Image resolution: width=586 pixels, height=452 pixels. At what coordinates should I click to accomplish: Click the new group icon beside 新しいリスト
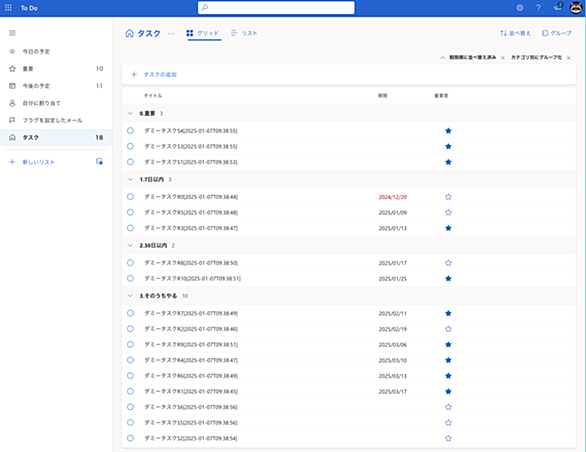tap(99, 162)
